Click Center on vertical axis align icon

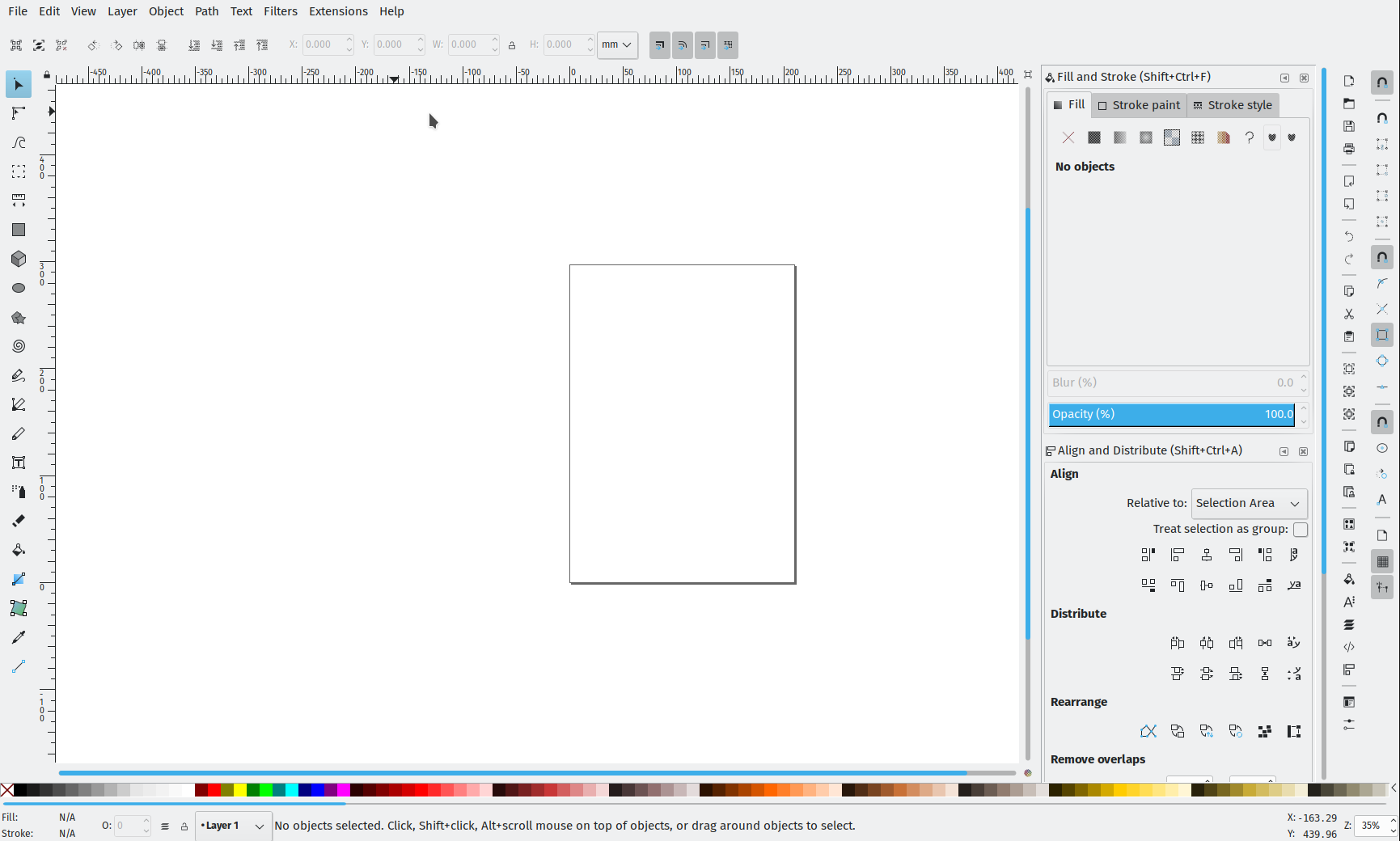coord(1207,555)
